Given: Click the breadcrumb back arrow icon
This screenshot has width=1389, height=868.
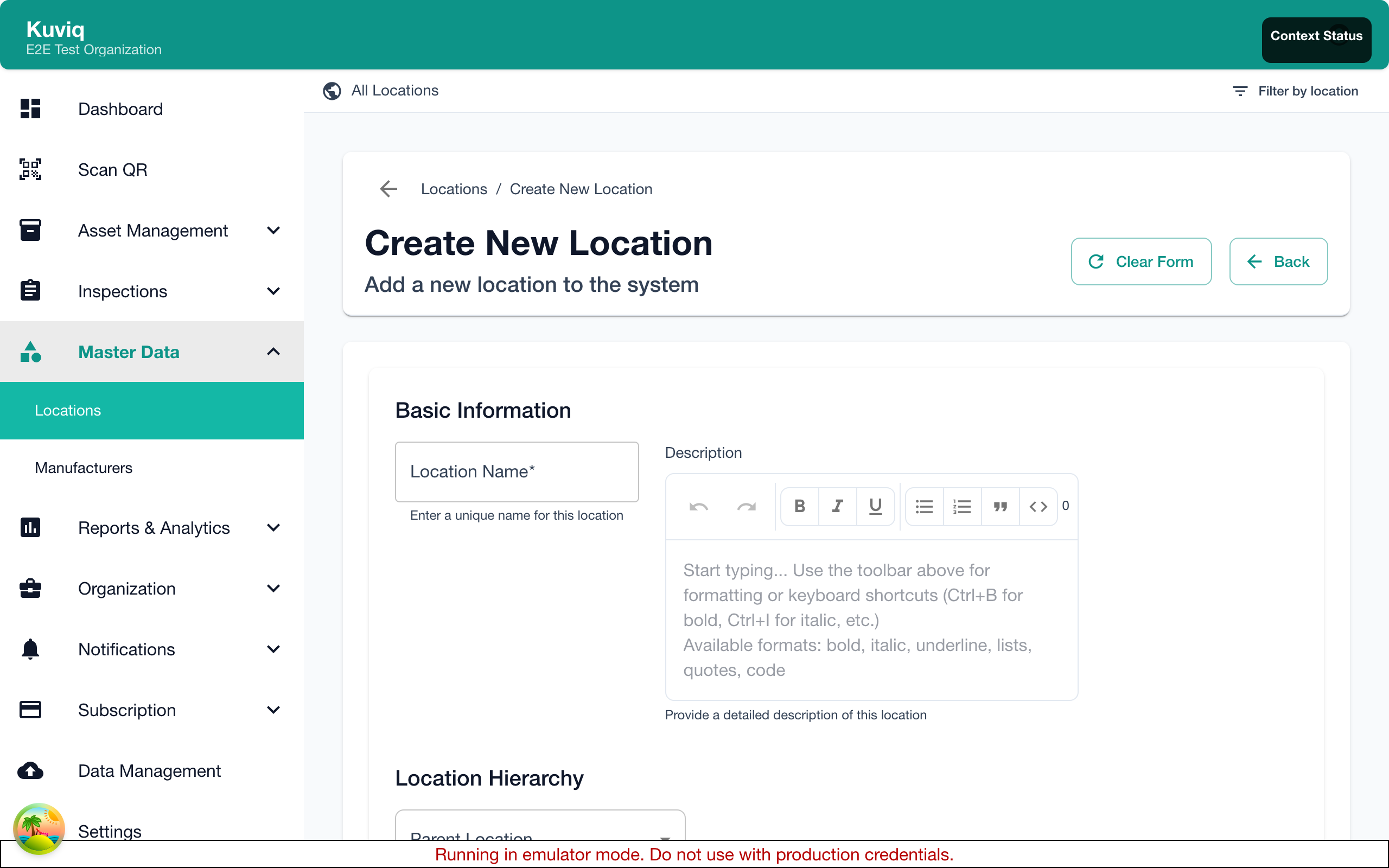Looking at the screenshot, I should pyautogui.click(x=388, y=189).
